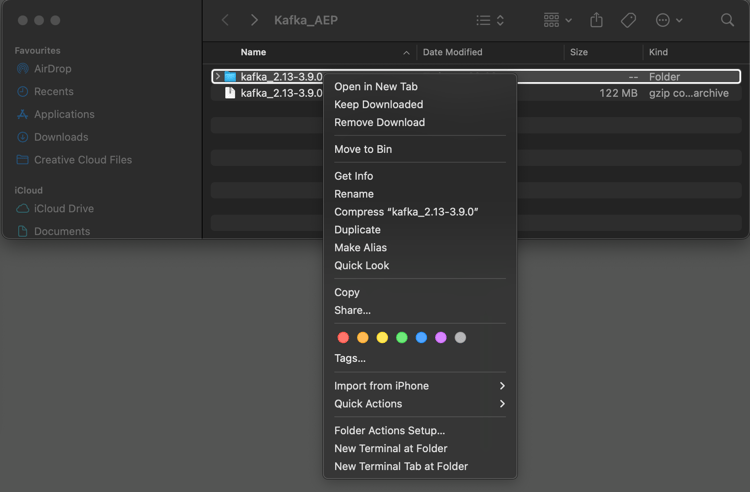This screenshot has height=492, width=750.
Task: Go forward with the Finder forward arrow
Action: tap(254, 20)
